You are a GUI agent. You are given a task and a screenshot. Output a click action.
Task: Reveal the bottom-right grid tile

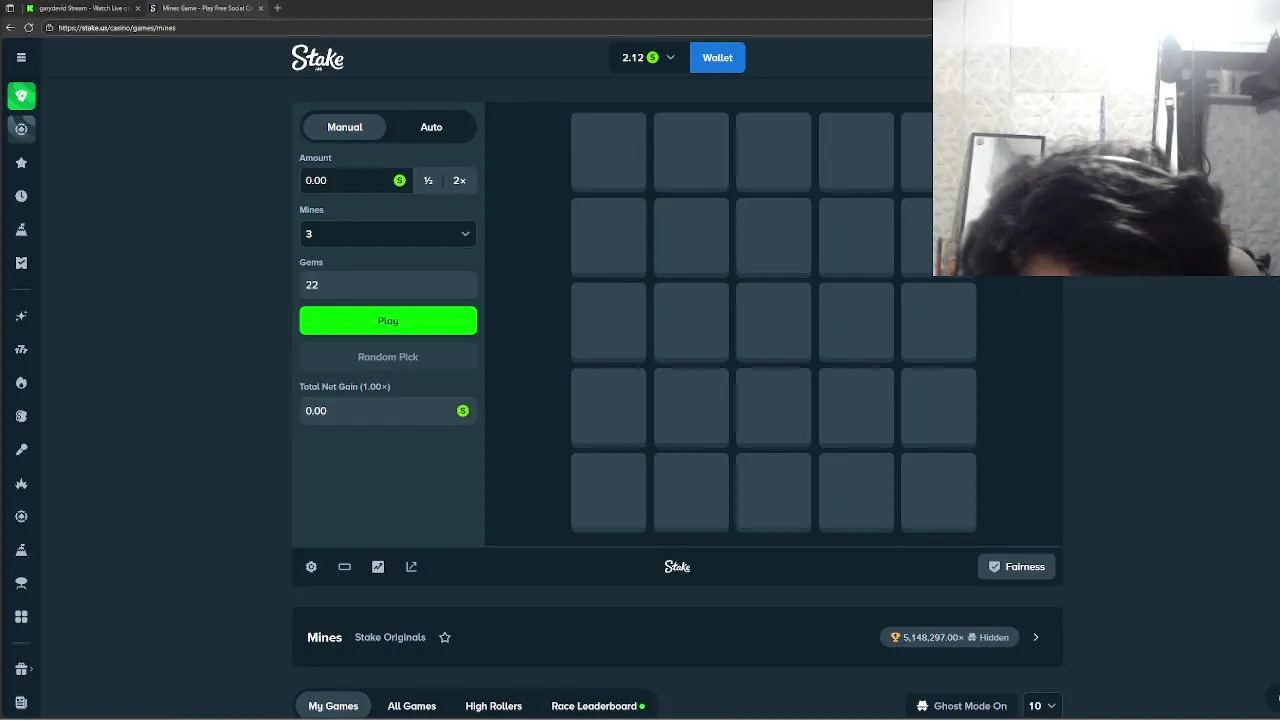click(x=938, y=491)
